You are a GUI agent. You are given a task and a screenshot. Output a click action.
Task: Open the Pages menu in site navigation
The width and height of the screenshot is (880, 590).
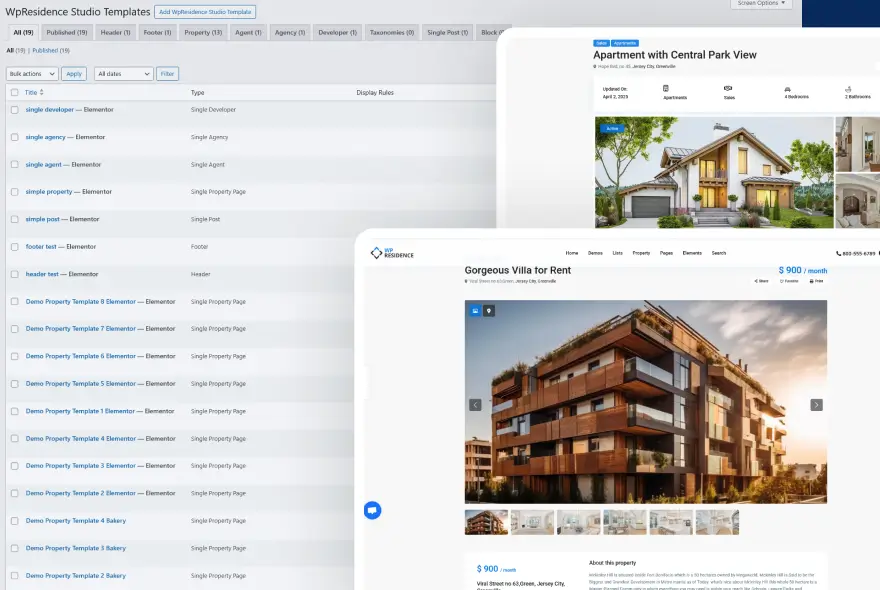pos(666,253)
